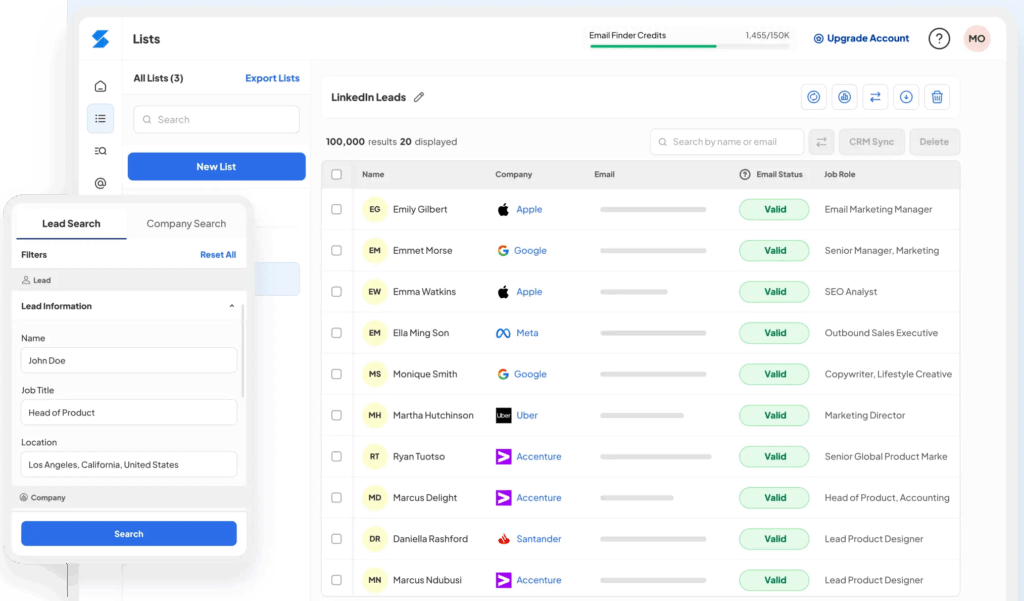Switch to the Lead Search tab
Viewport: 1024px width, 601px height.
coord(71,223)
